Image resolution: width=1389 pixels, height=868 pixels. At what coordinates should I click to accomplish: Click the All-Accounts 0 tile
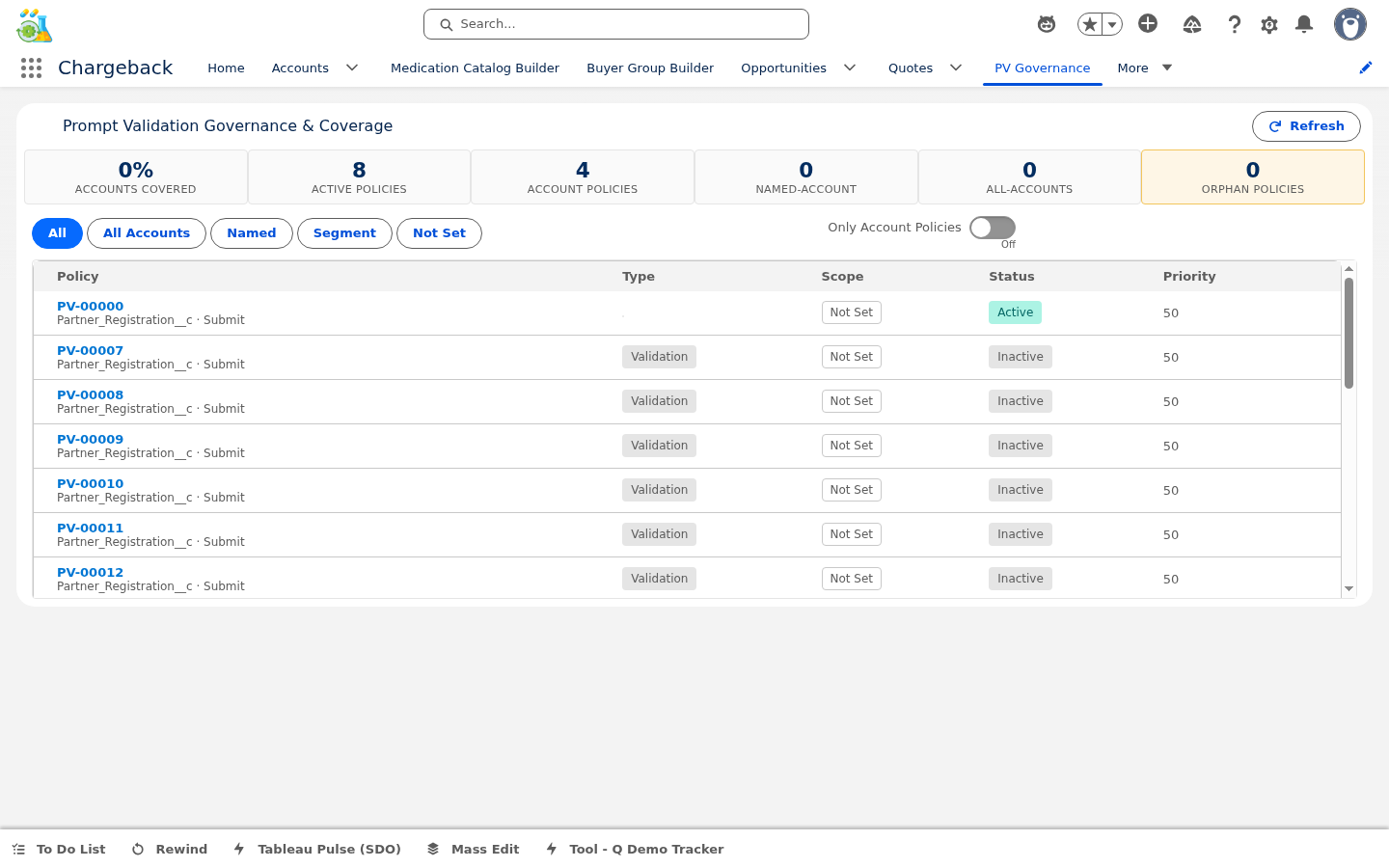pos(1029,177)
